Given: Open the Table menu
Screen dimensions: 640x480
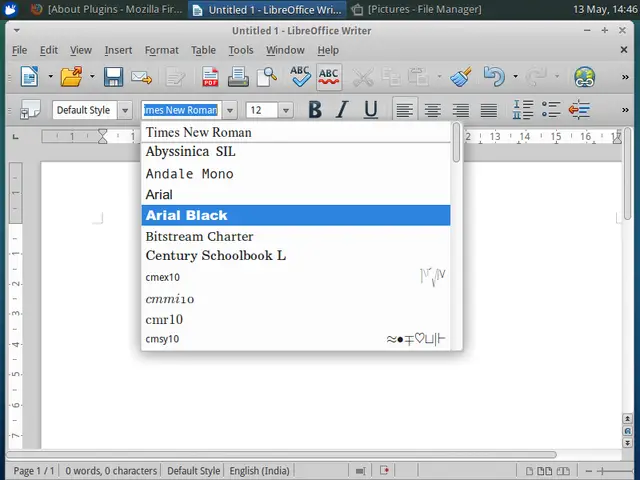Looking at the screenshot, I should 203,50.
